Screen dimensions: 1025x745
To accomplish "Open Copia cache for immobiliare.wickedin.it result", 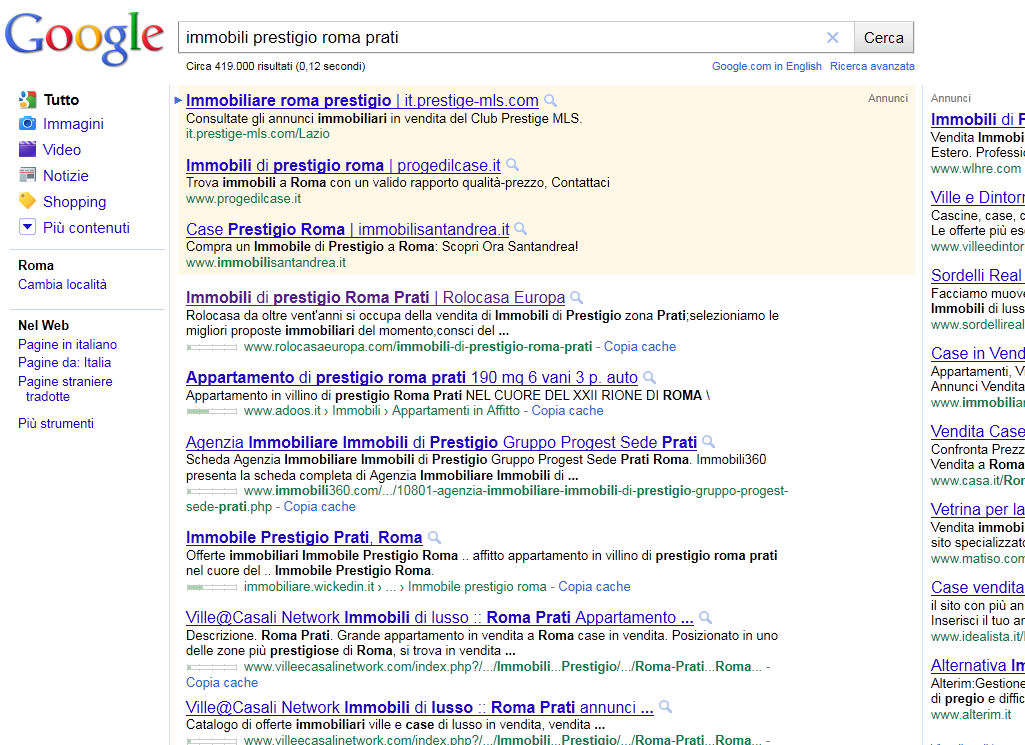I will pos(594,586).
